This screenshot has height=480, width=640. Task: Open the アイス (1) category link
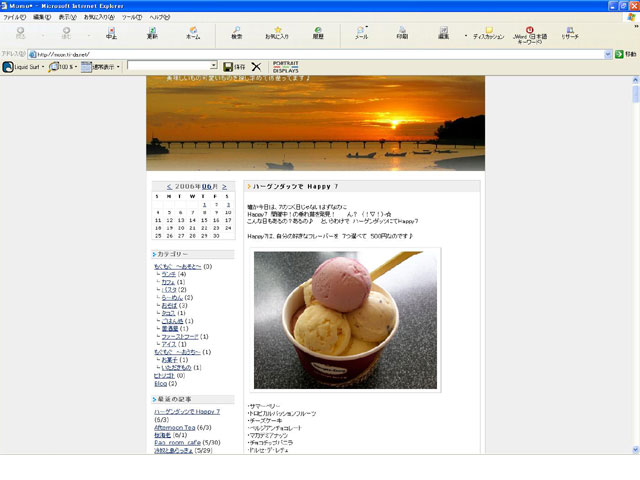click(169, 344)
